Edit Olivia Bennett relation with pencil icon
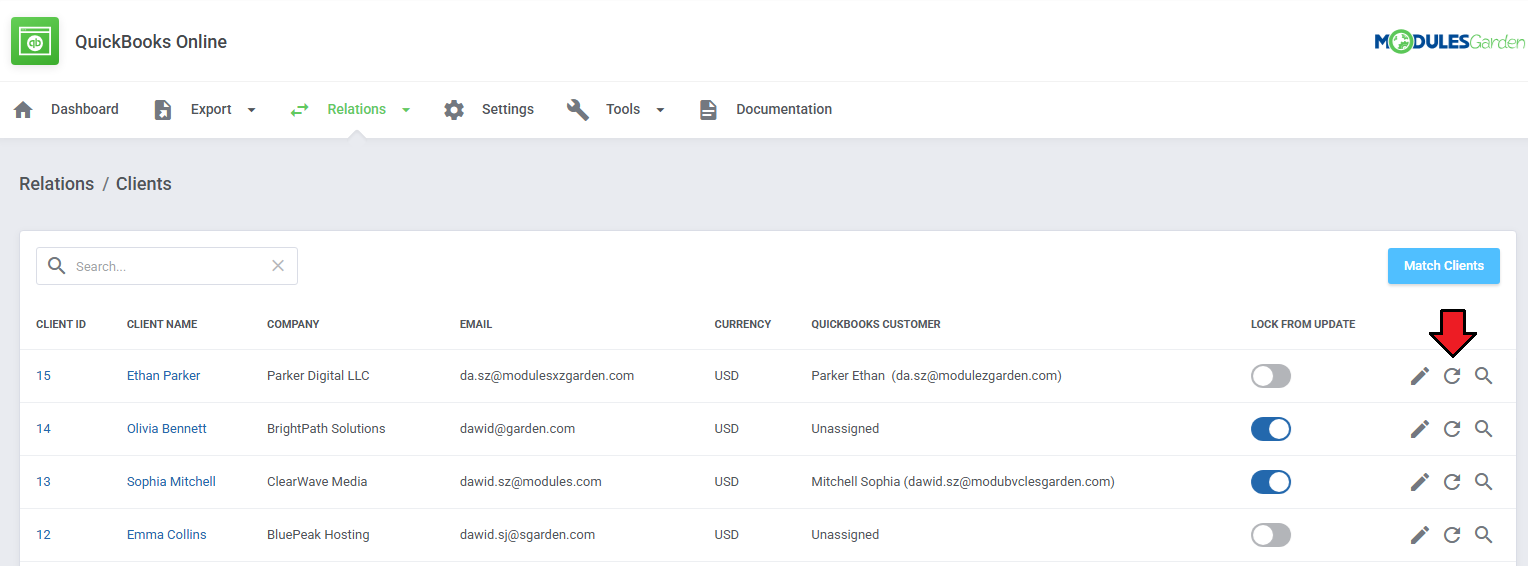1528x566 pixels. click(x=1420, y=429)
